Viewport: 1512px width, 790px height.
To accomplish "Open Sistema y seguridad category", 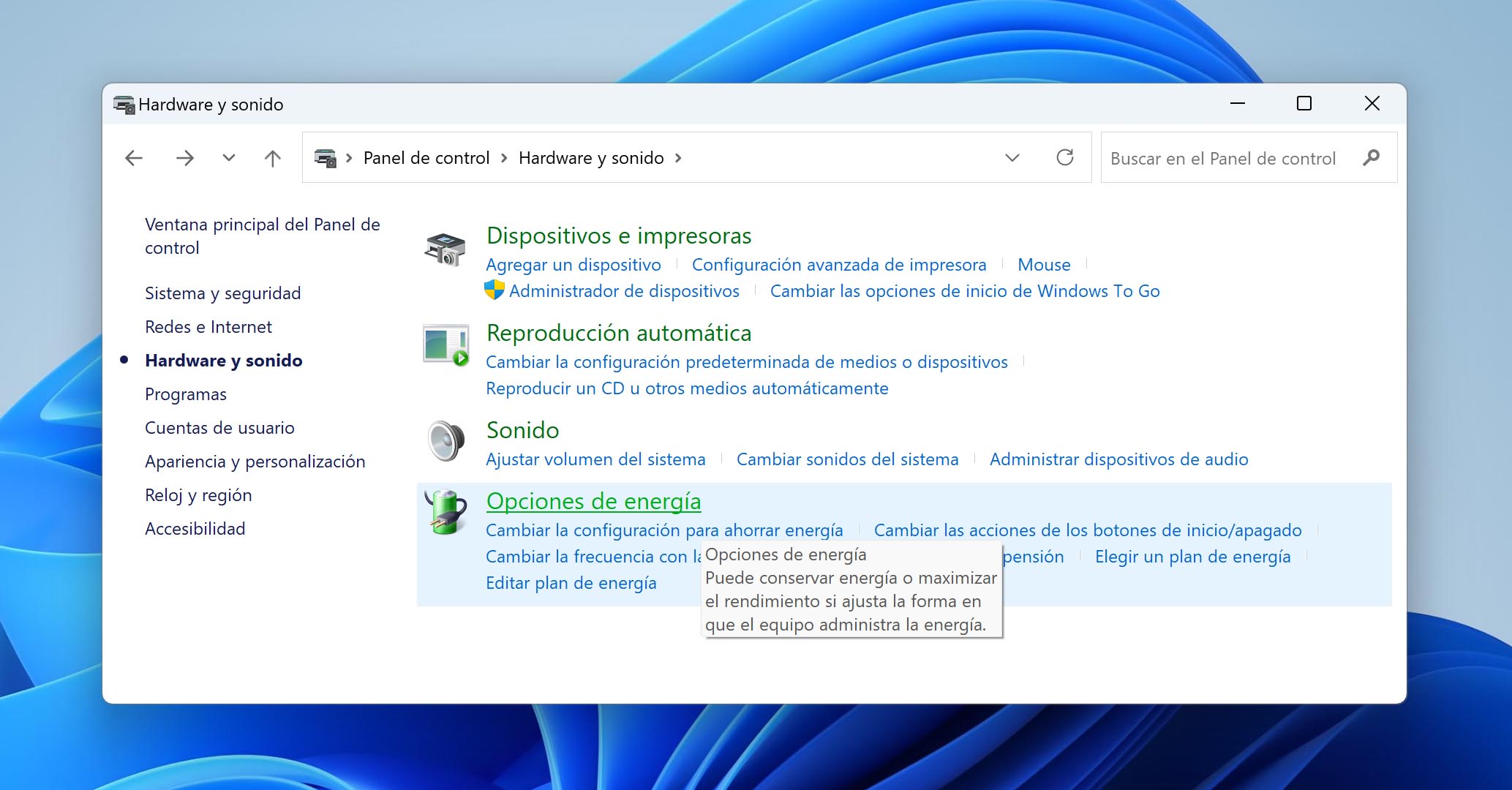I will (x=223, y=293).
